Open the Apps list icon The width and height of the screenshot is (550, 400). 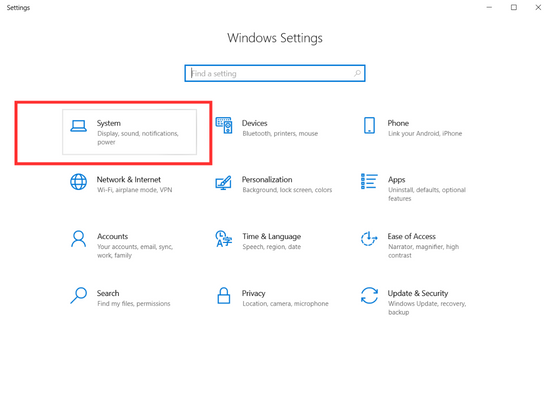pyautogui.click(x=369, y=181)
